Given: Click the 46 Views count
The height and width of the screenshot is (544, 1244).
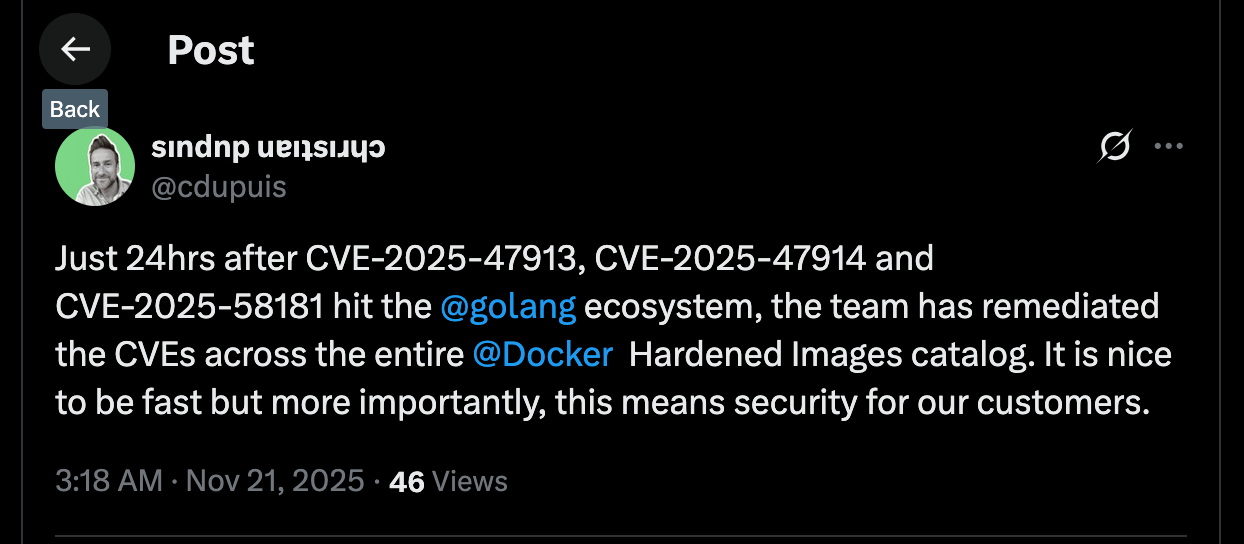Looking at the screenshot, I should (448, 481).
